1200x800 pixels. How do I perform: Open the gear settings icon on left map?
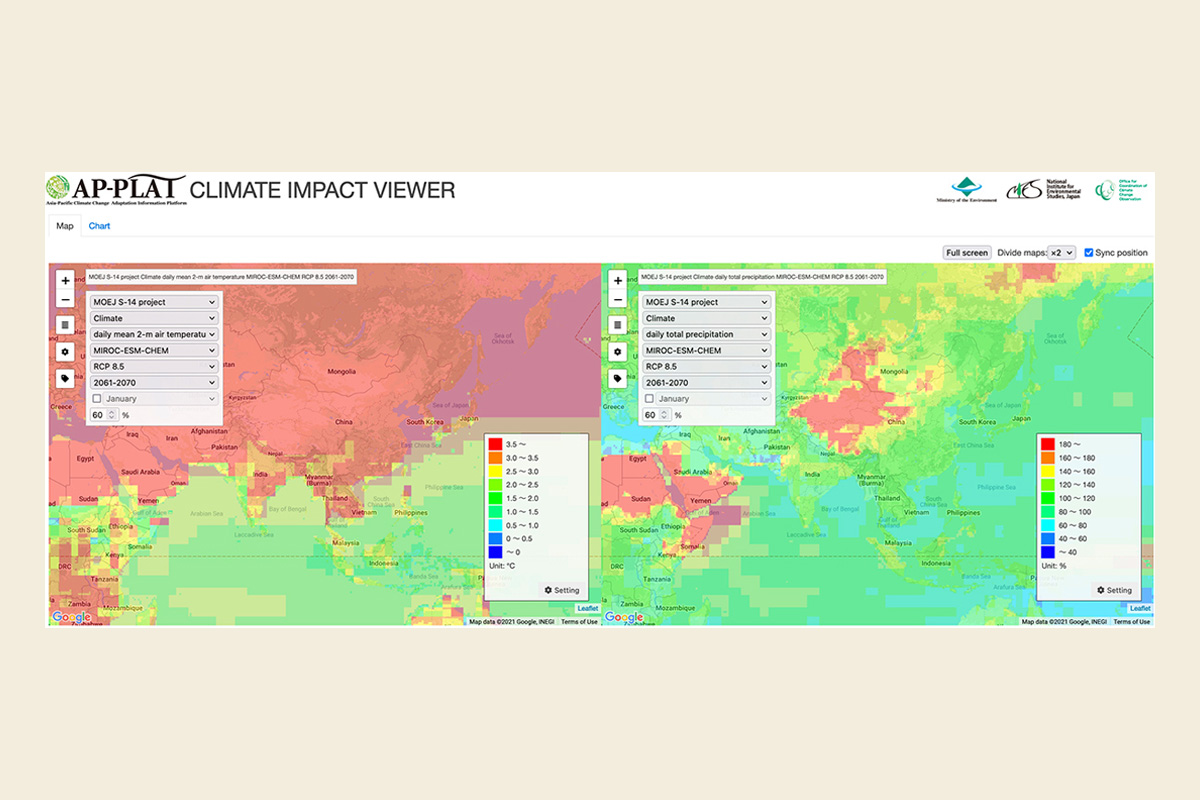tap(65, 352)
